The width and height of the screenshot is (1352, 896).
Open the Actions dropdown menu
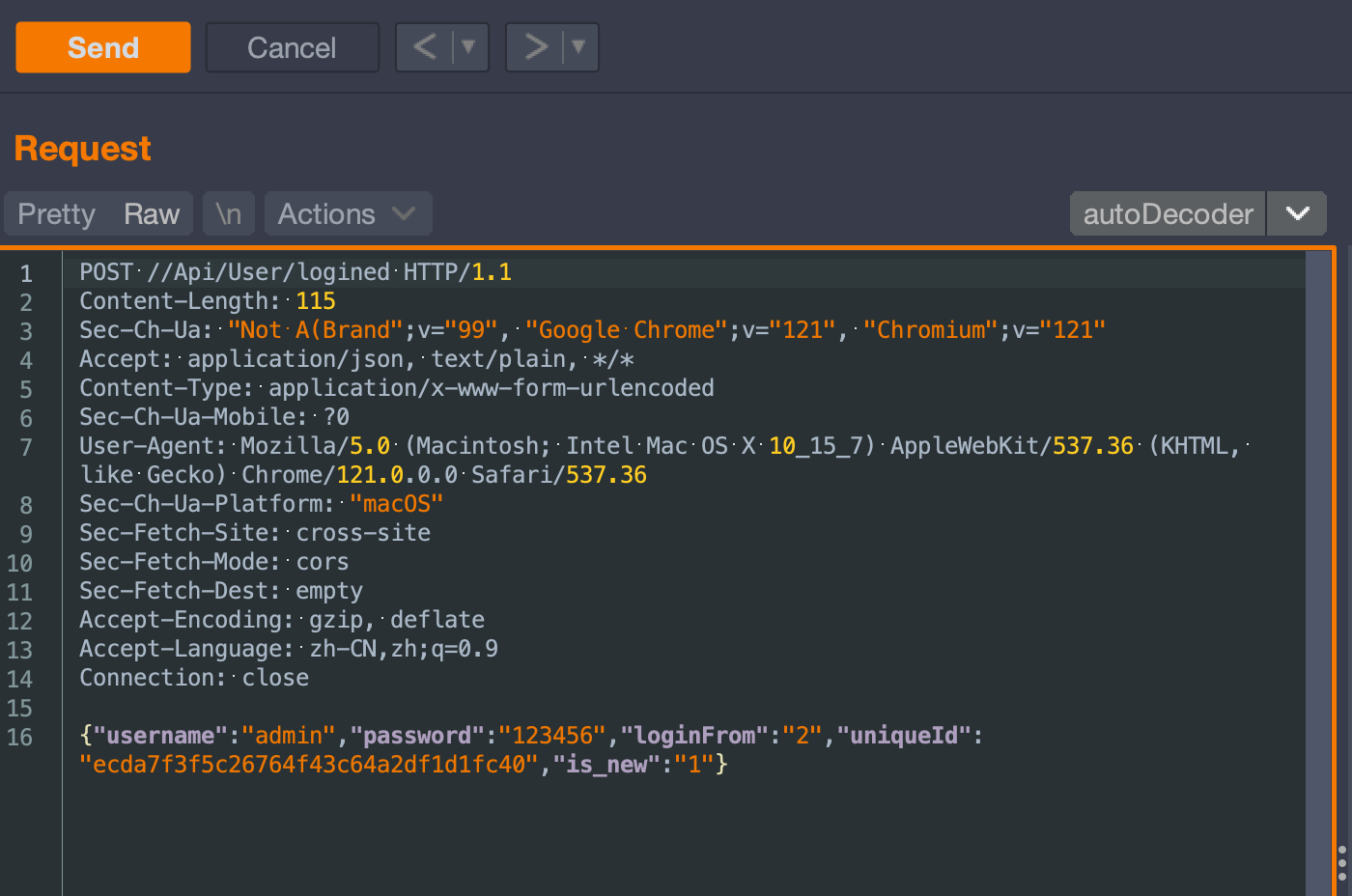point(348,213)
